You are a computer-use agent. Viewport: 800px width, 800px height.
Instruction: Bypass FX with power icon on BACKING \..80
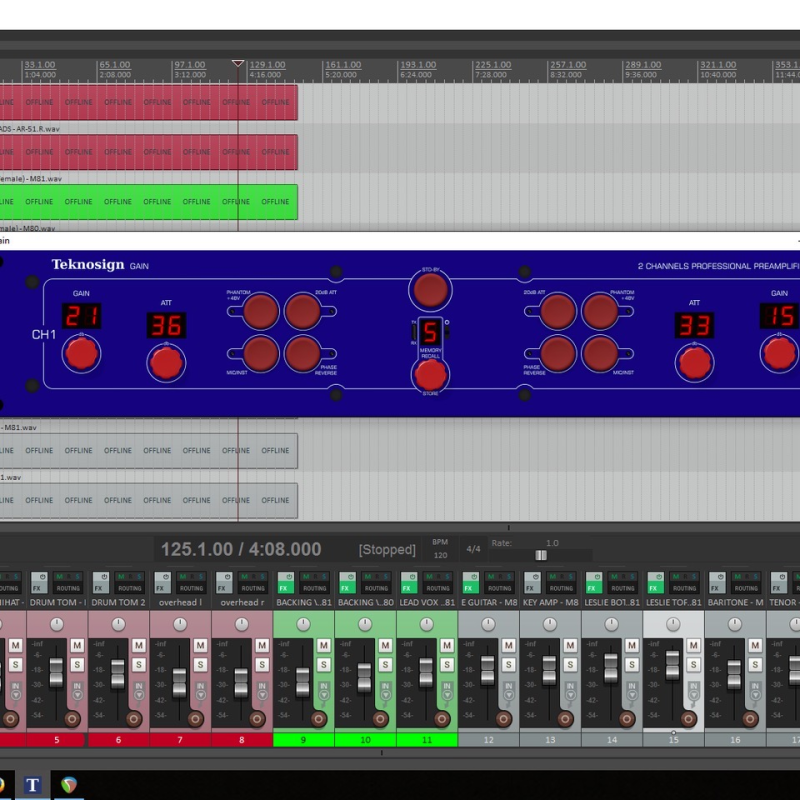(350, 577)
